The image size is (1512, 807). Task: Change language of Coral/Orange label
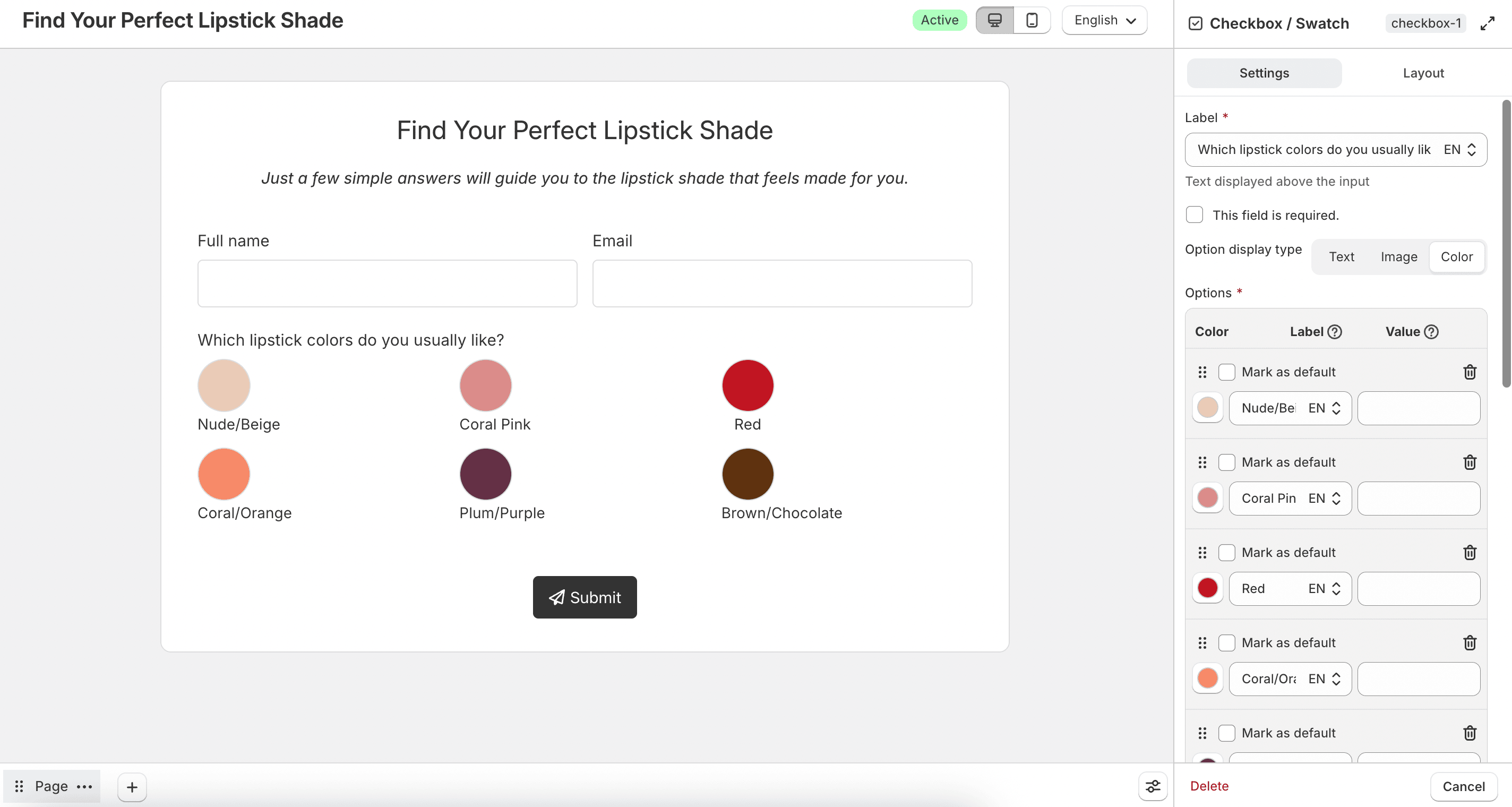(x=1325, y=680)
